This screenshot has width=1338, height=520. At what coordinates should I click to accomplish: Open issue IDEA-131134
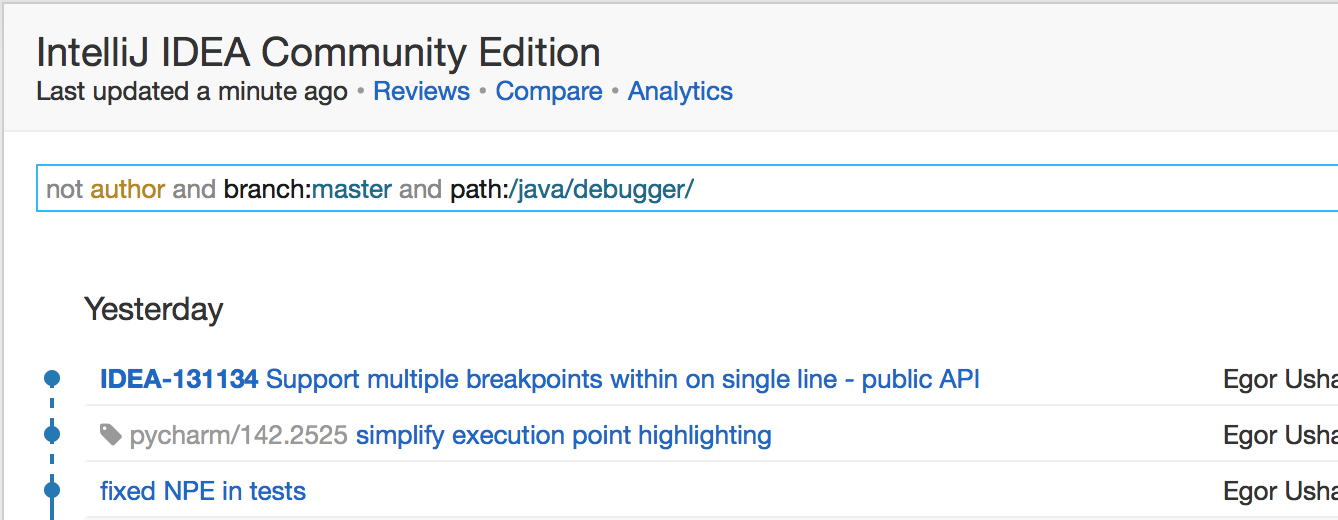pos(179,379)
